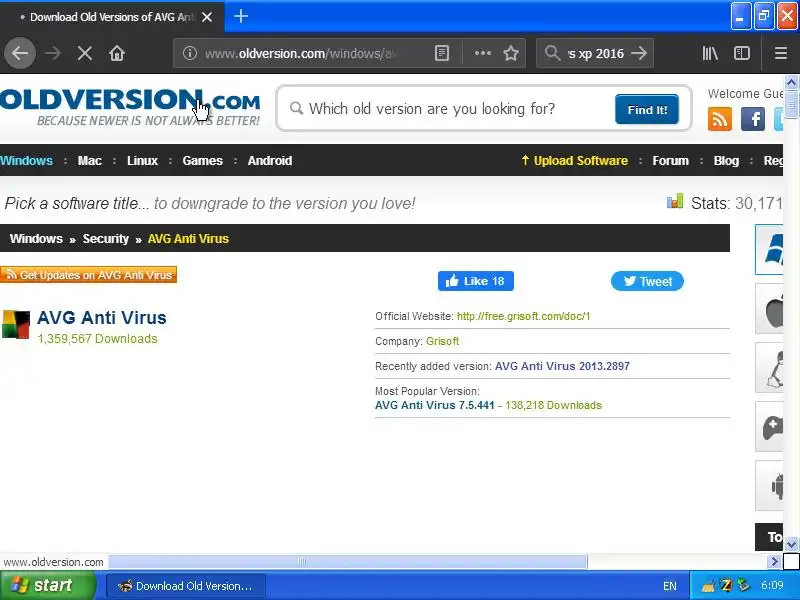Viewport: 800px width, 600px height.
Task: Click the Stats bar chart icon
Action: click(674, 202)
